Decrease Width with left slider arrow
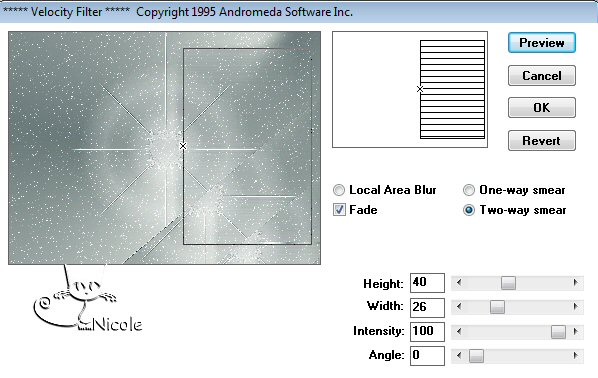Screen dimensions: 598x378 459,307
